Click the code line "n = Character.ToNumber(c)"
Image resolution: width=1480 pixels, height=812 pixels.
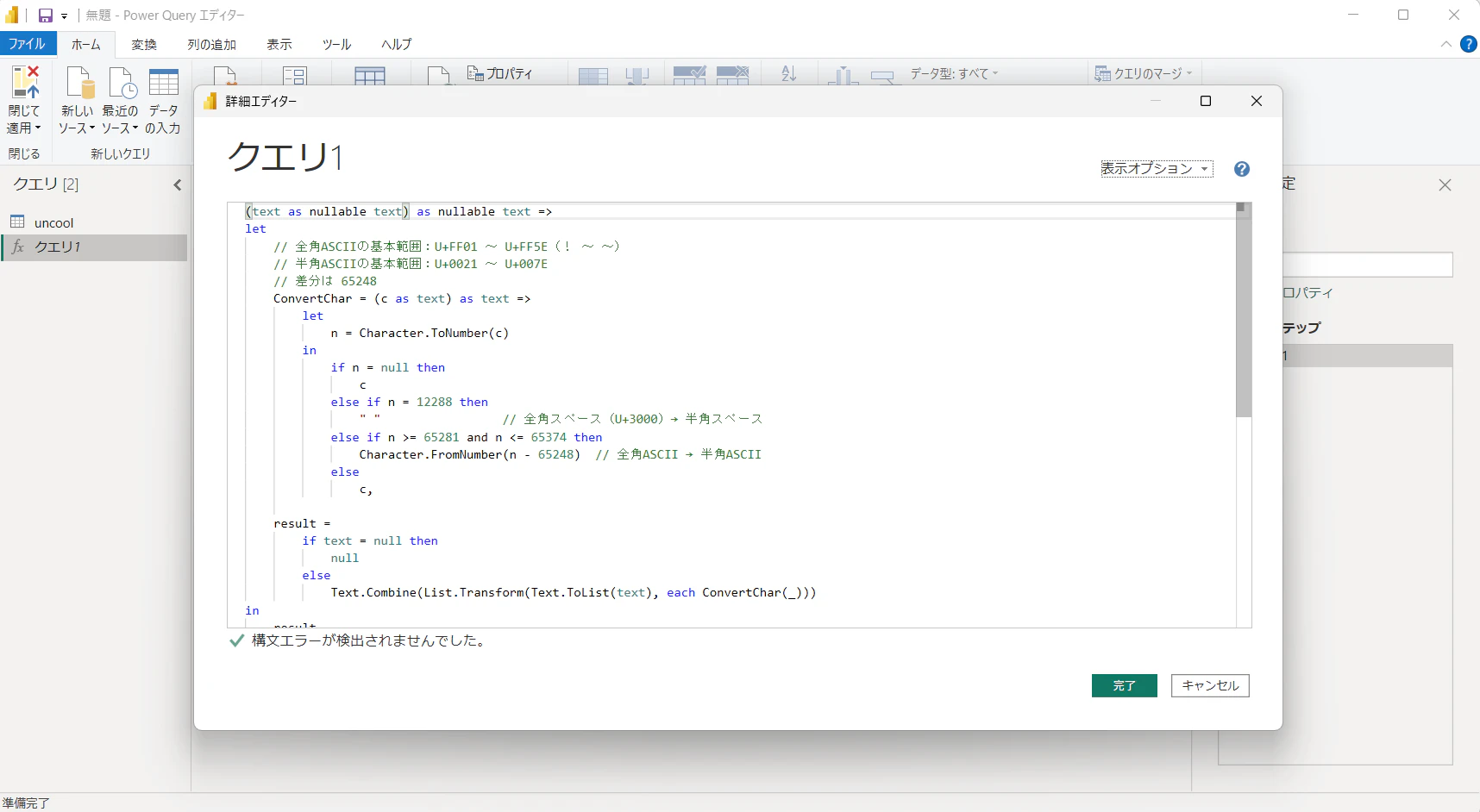(420, 333)
